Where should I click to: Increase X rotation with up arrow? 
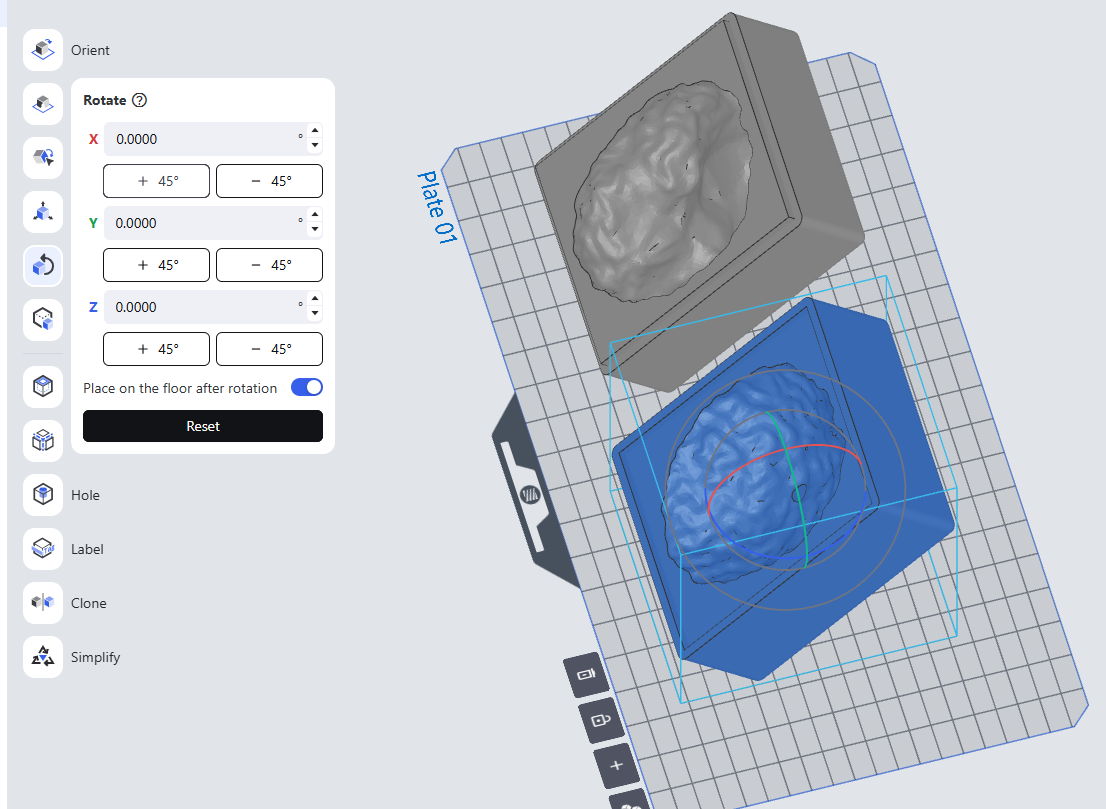coord(315,130)
